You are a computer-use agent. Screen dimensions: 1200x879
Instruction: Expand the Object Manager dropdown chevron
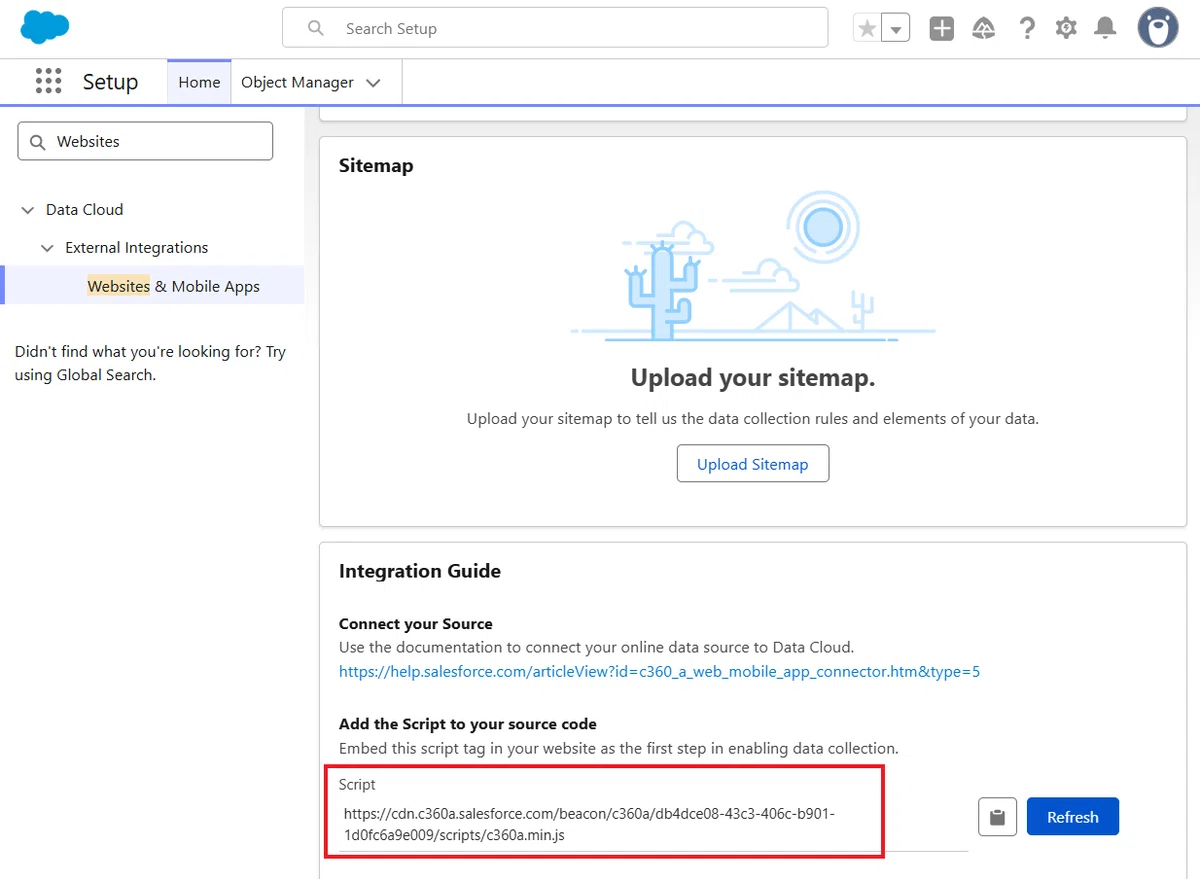pos(373,83)
